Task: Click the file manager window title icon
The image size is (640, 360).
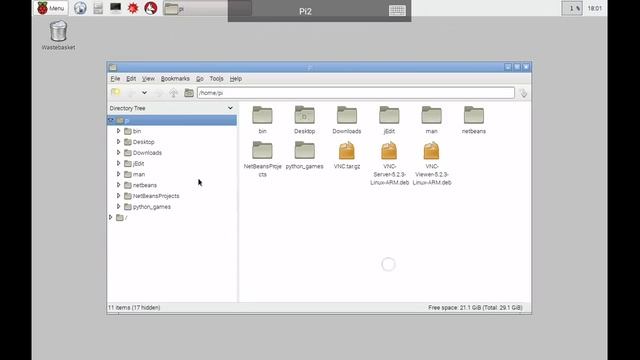Action: [113, 67]
